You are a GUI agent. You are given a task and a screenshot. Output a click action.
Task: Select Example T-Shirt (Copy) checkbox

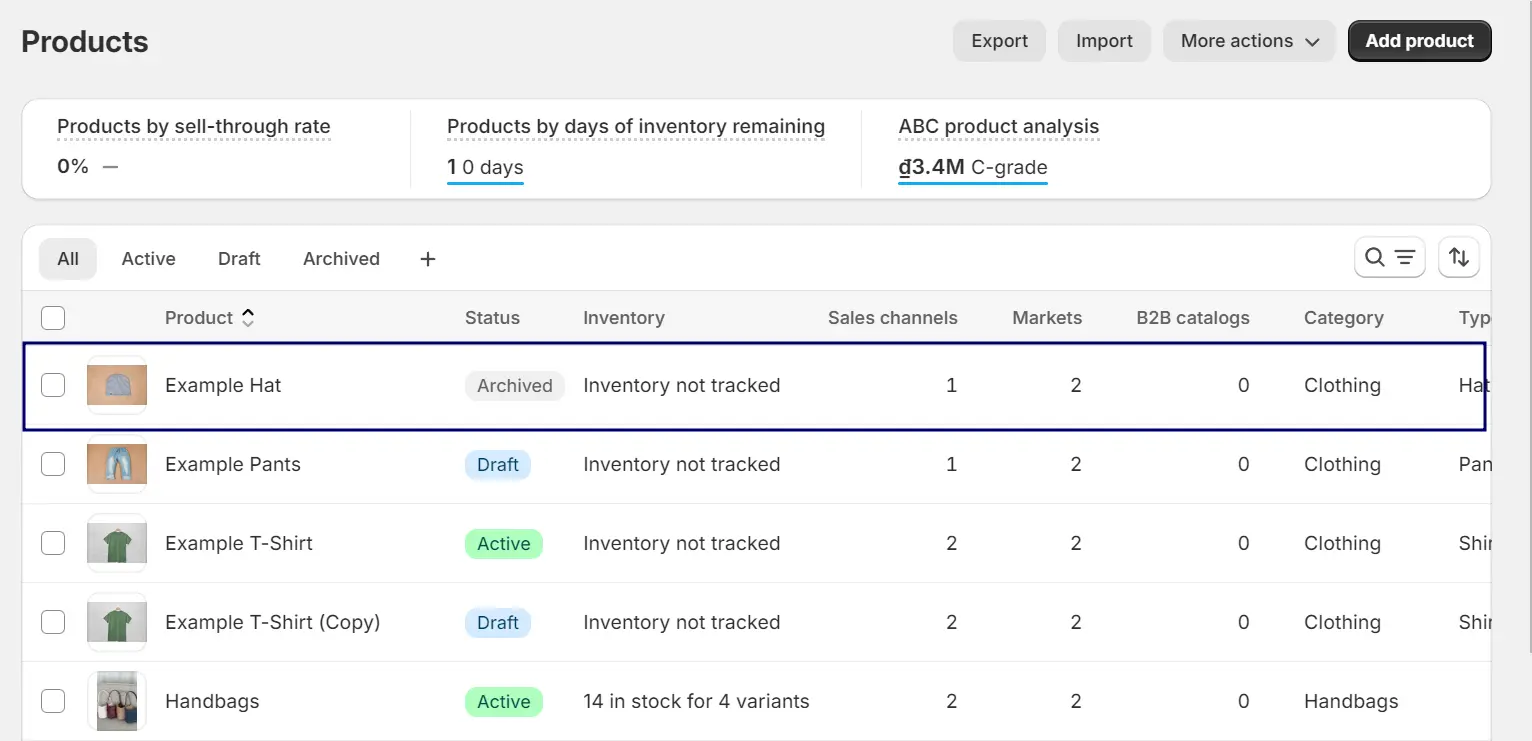pos(53,622)
